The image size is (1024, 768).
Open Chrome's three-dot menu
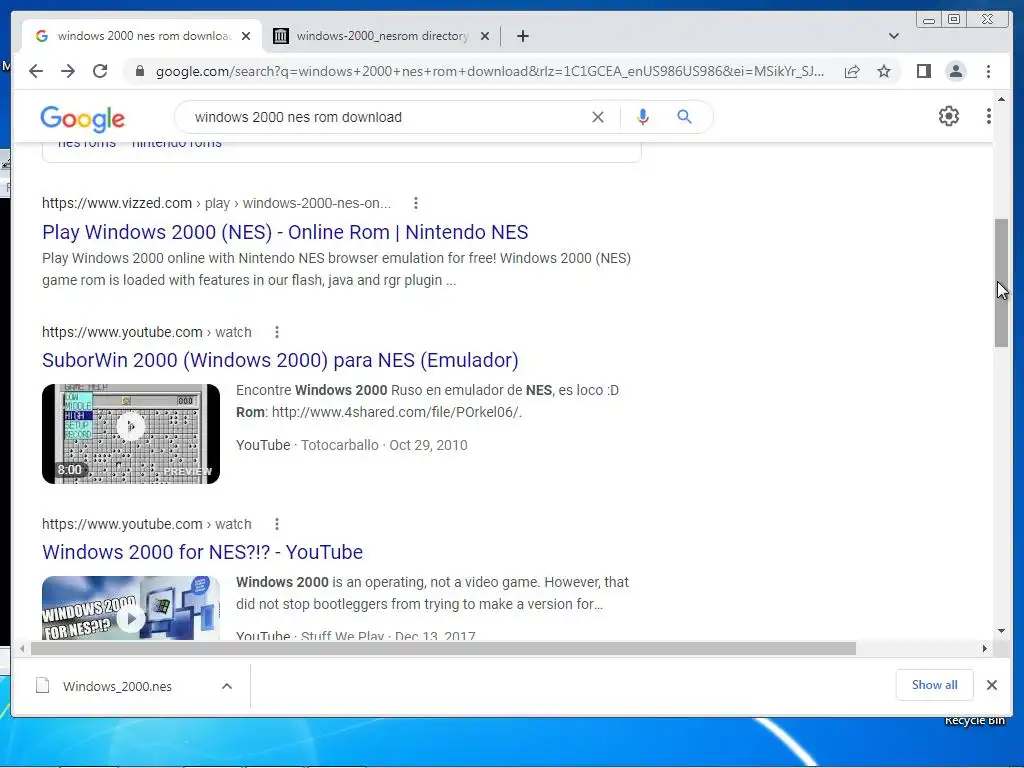(x=988, y=71)
